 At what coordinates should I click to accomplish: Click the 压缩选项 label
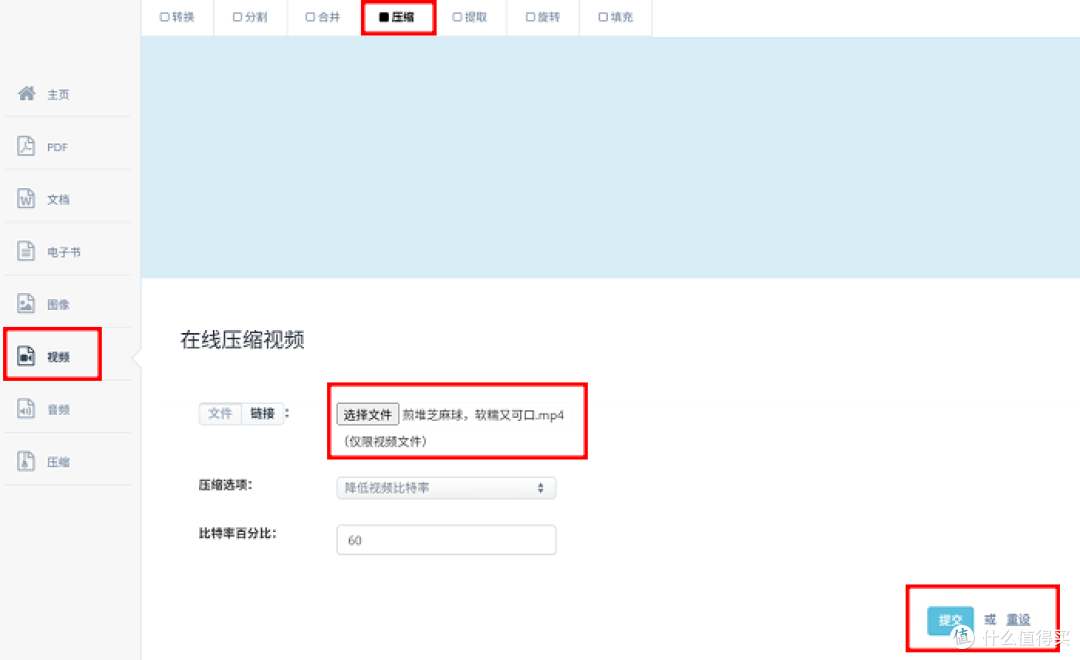click(226, 485)
